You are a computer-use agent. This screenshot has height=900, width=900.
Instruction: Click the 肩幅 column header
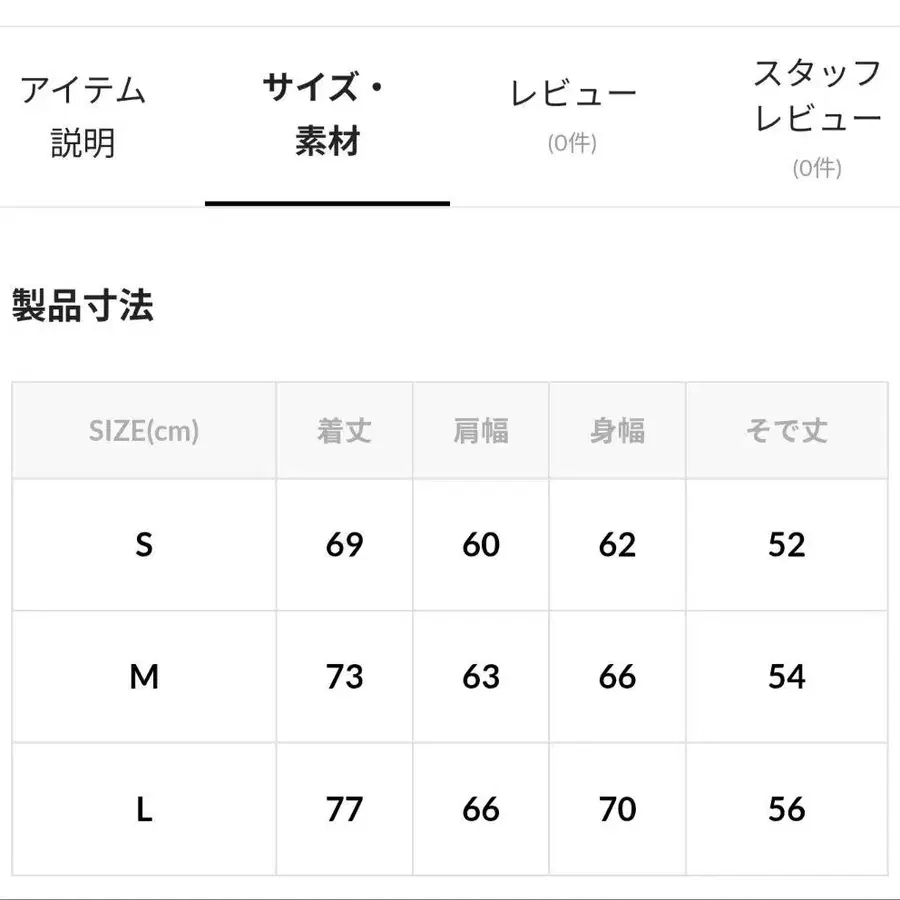click(x=480, y=430)
